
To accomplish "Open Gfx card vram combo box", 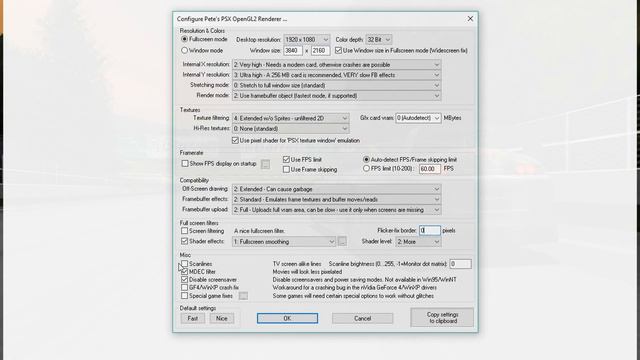I will pos(418,118).
